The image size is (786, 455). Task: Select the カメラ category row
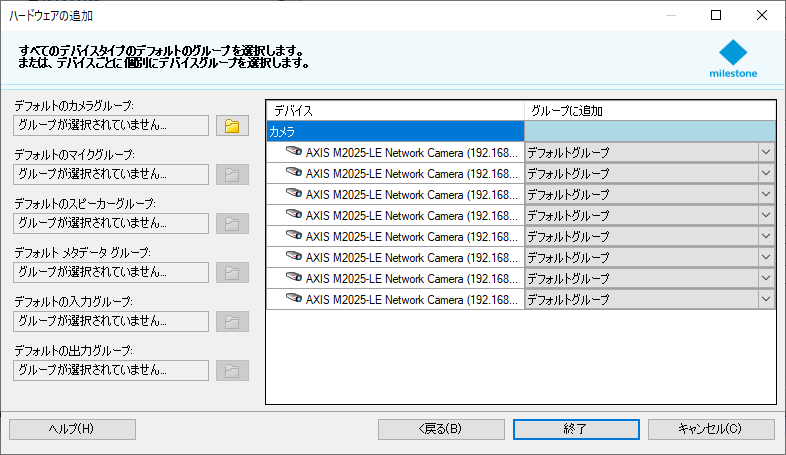point(395,131)
